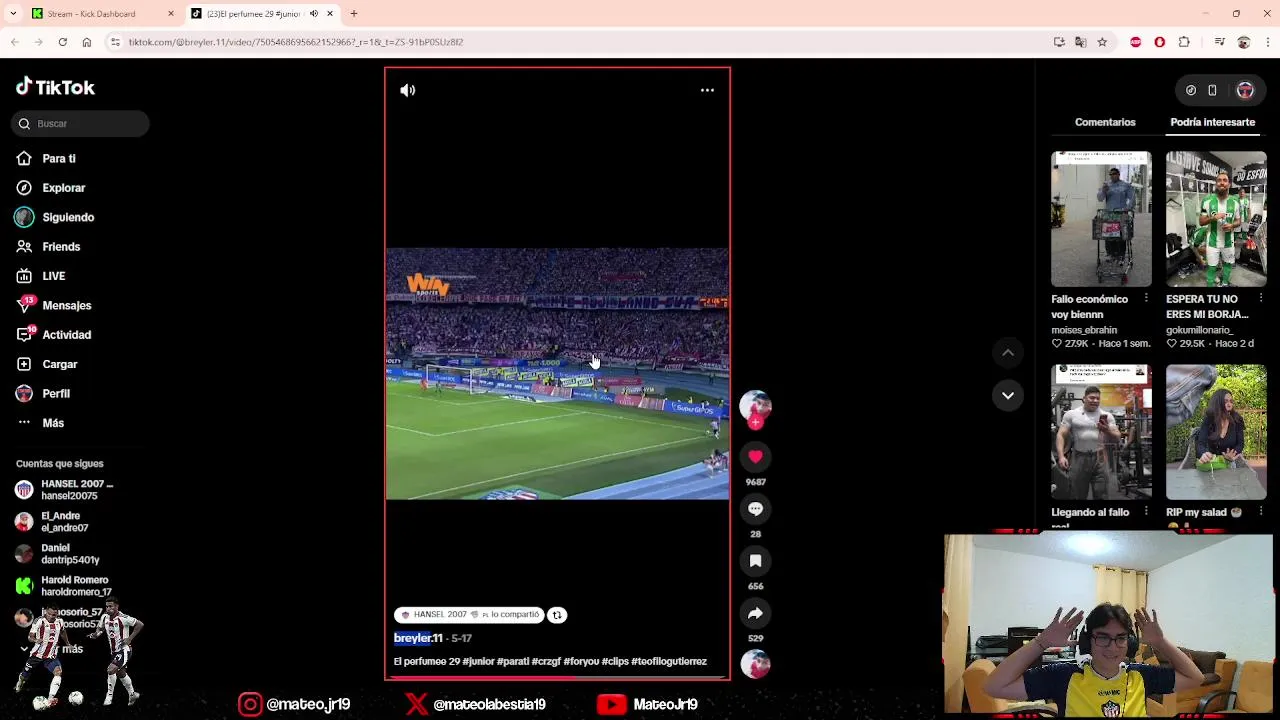
Task: Expand the Más menu
Action: coord(41,423)
